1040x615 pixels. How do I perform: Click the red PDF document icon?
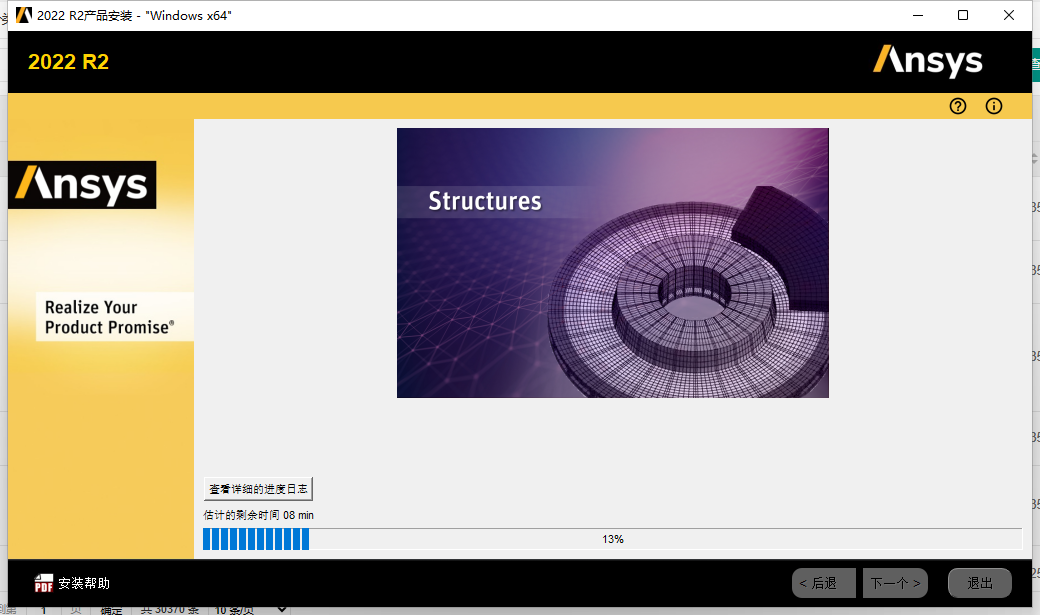click(44, 582)
